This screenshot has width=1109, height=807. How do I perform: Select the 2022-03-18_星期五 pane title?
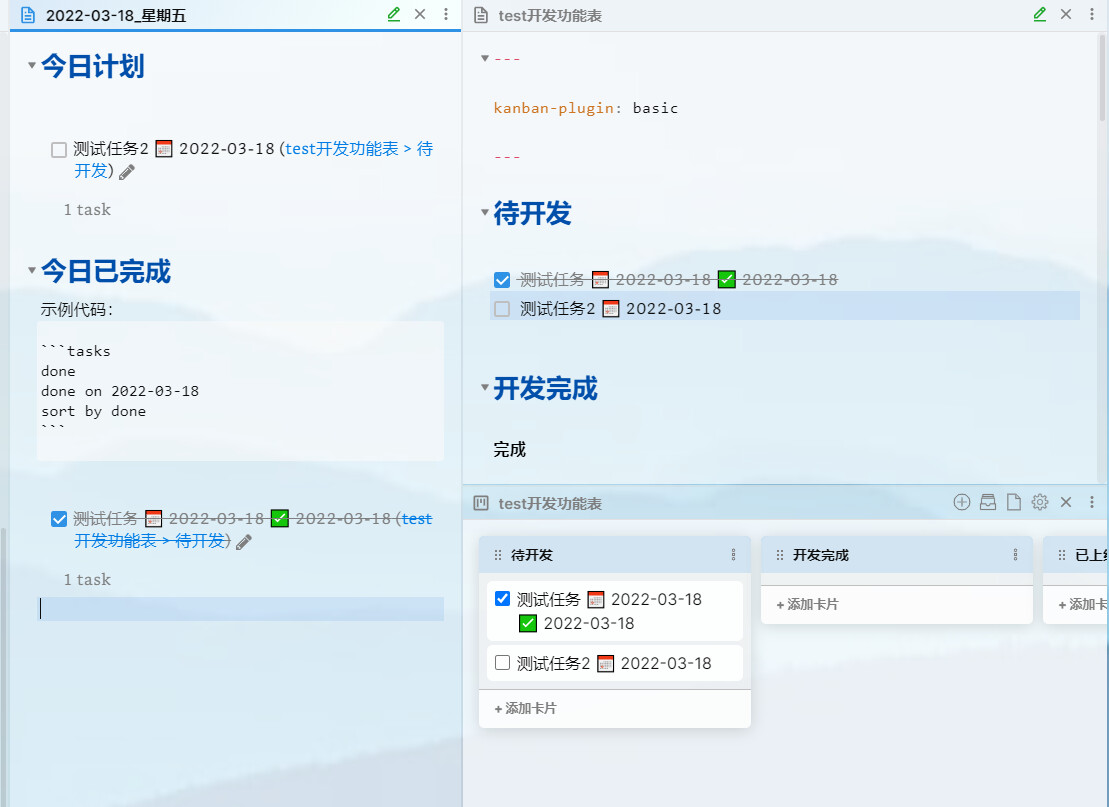(x=116, y=16)
